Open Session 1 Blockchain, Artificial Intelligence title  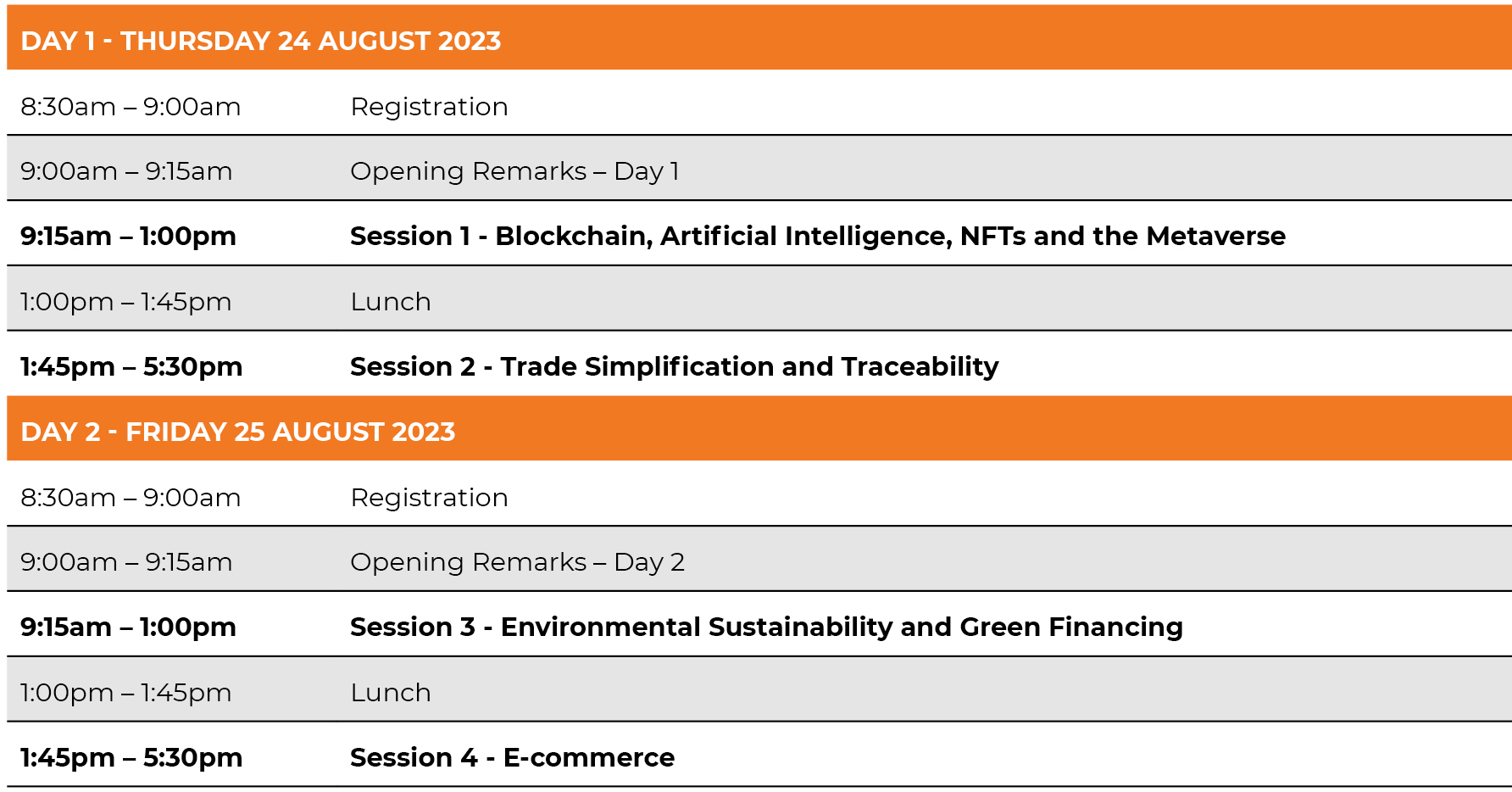click(x=817, y=236)
